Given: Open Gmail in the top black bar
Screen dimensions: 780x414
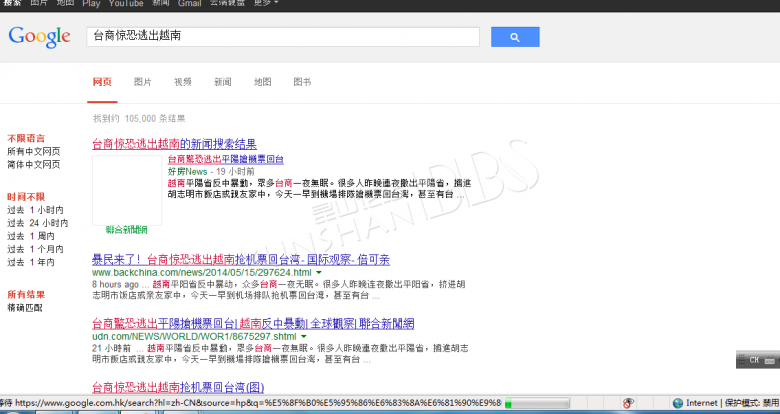Looking at the screenshot, I should click(x=190, y=3).
